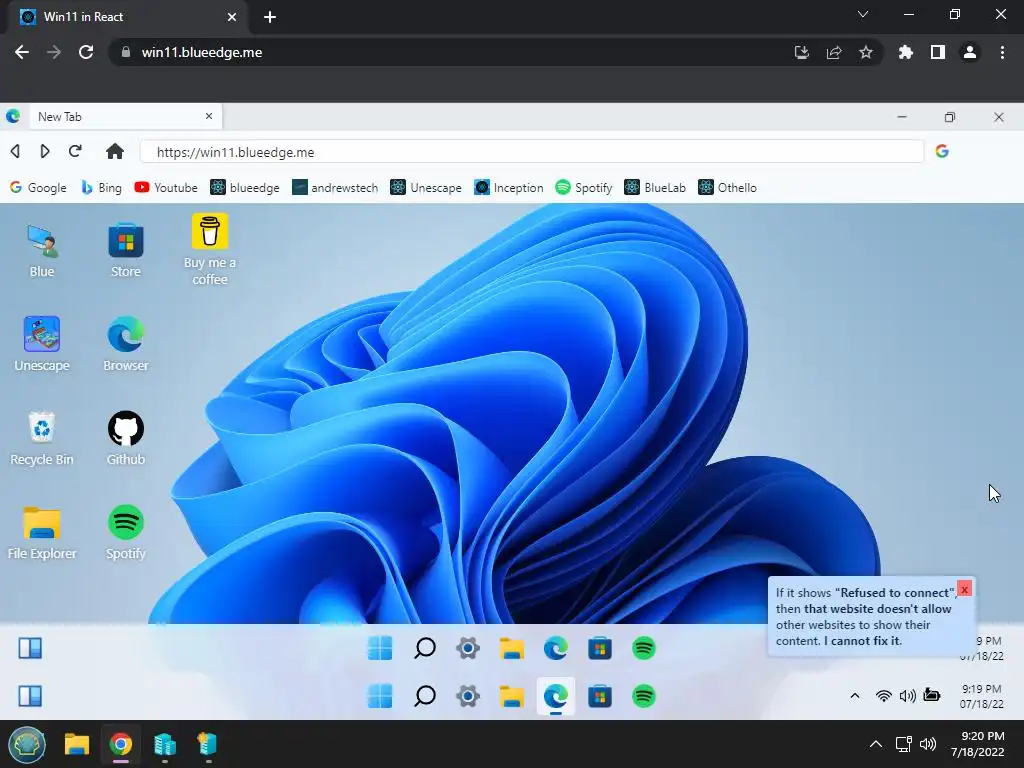This screenshot has height=768, width=1024.
Task: Open the Unescape bookmark
Action: click(x=426, y=188)
